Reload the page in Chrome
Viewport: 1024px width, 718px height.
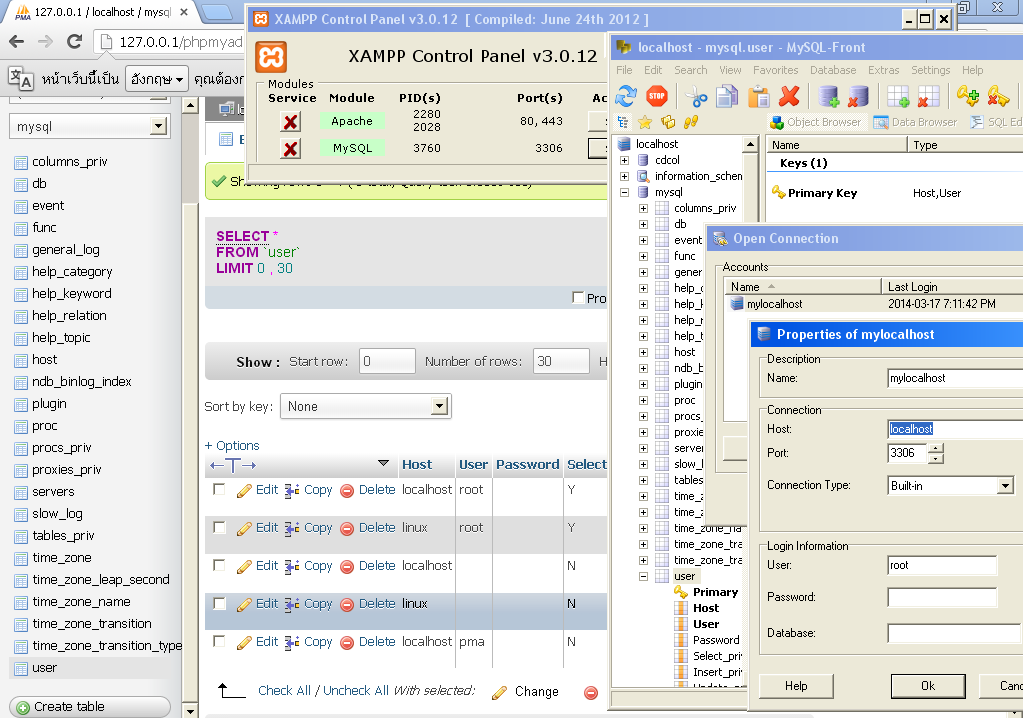pyautogui.click(x=74, y=41)
